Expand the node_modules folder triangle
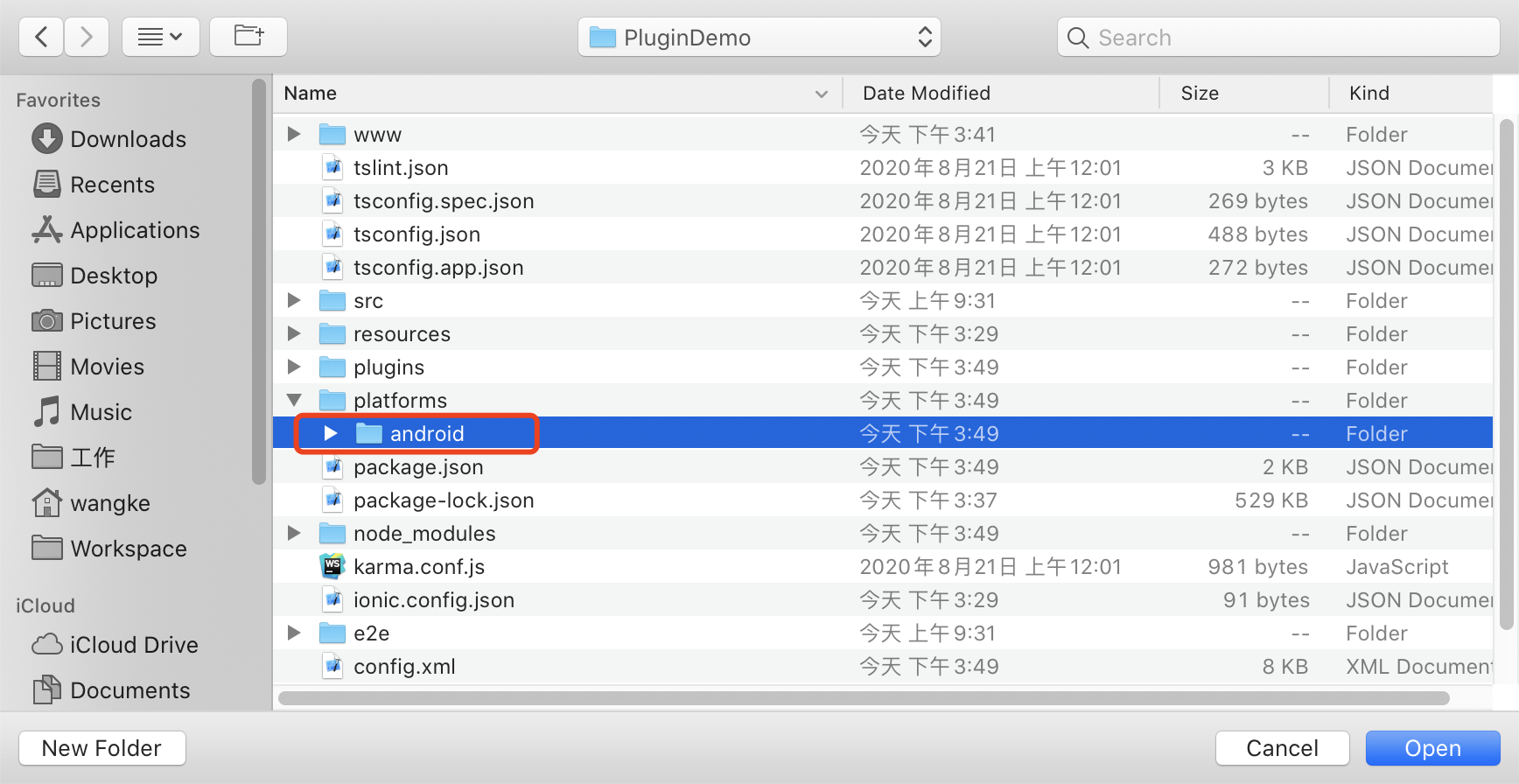1519x784 pixels. coord(294,533)
